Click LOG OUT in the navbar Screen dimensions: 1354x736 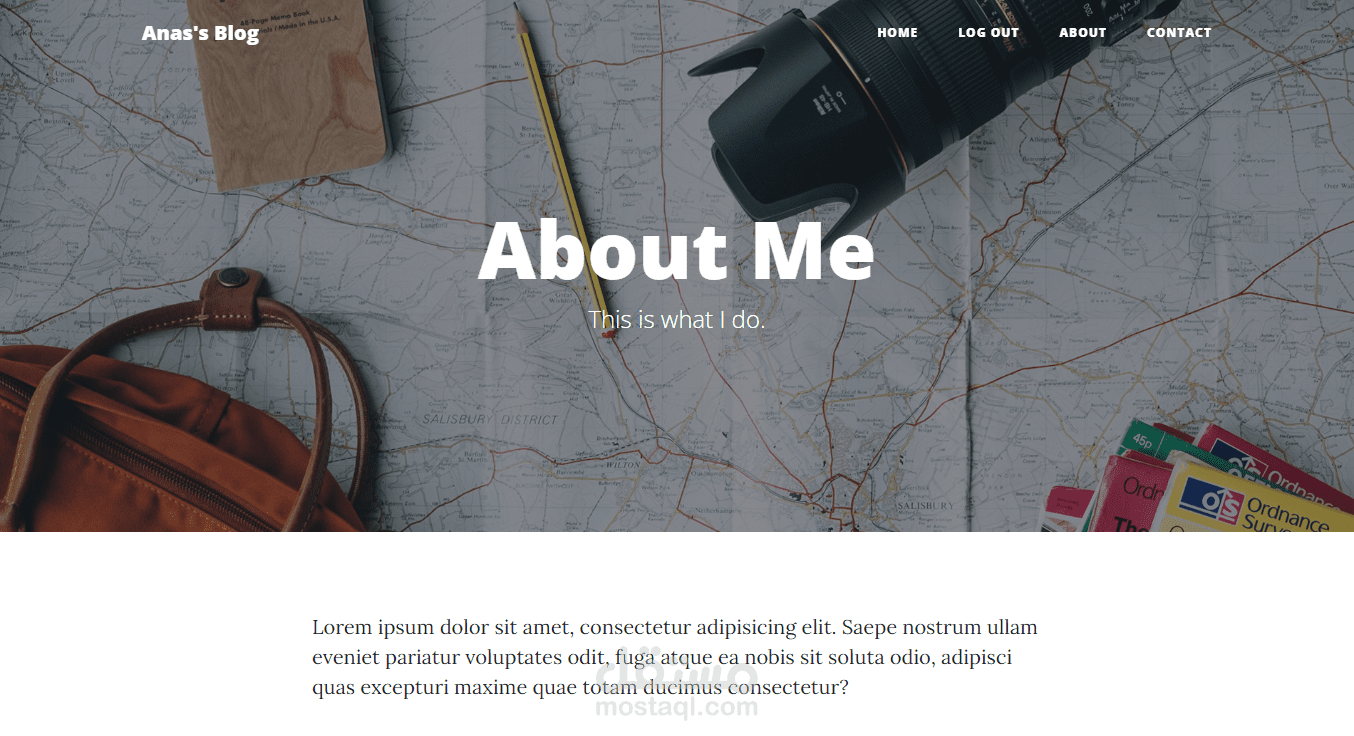(x=988, y=33)
